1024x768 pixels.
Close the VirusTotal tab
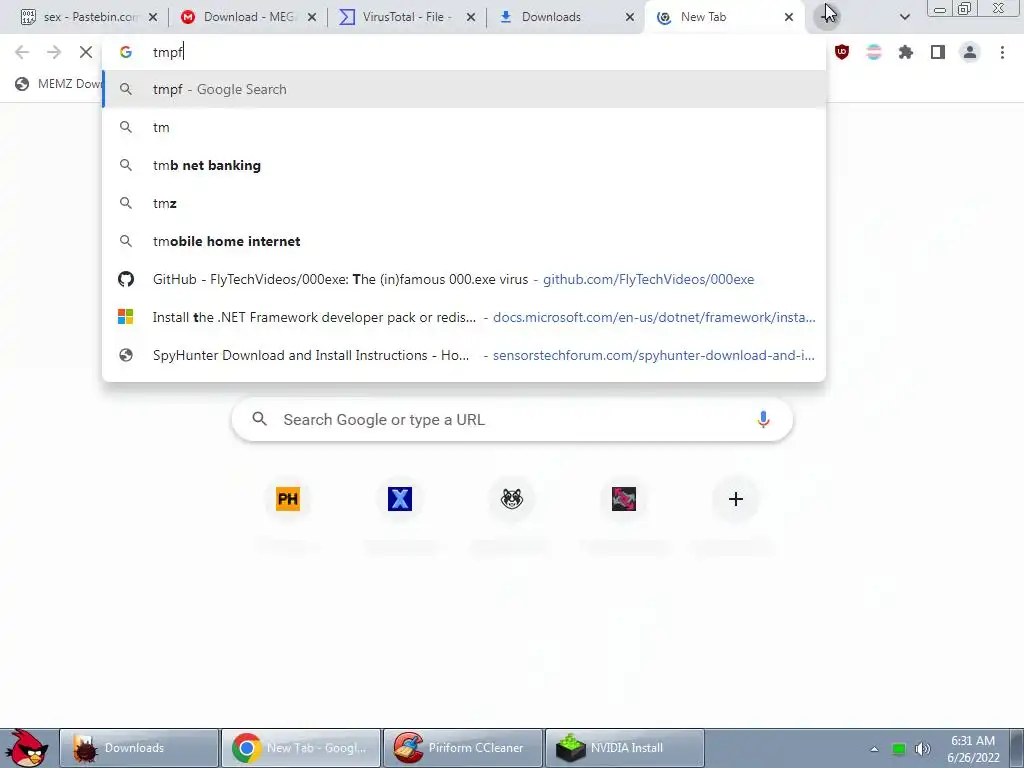tap(471, 17)
